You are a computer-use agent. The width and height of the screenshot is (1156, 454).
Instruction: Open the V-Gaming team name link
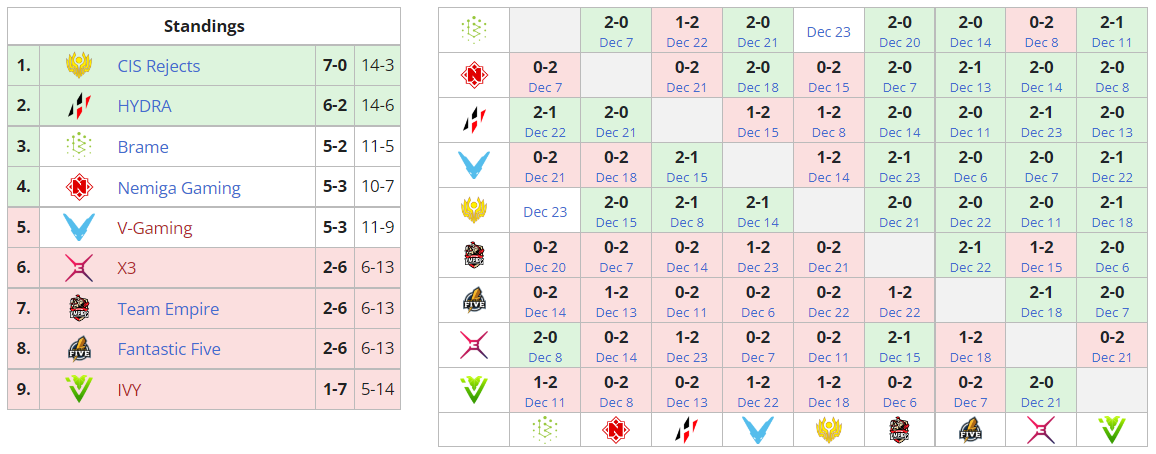tap(154, 228)
